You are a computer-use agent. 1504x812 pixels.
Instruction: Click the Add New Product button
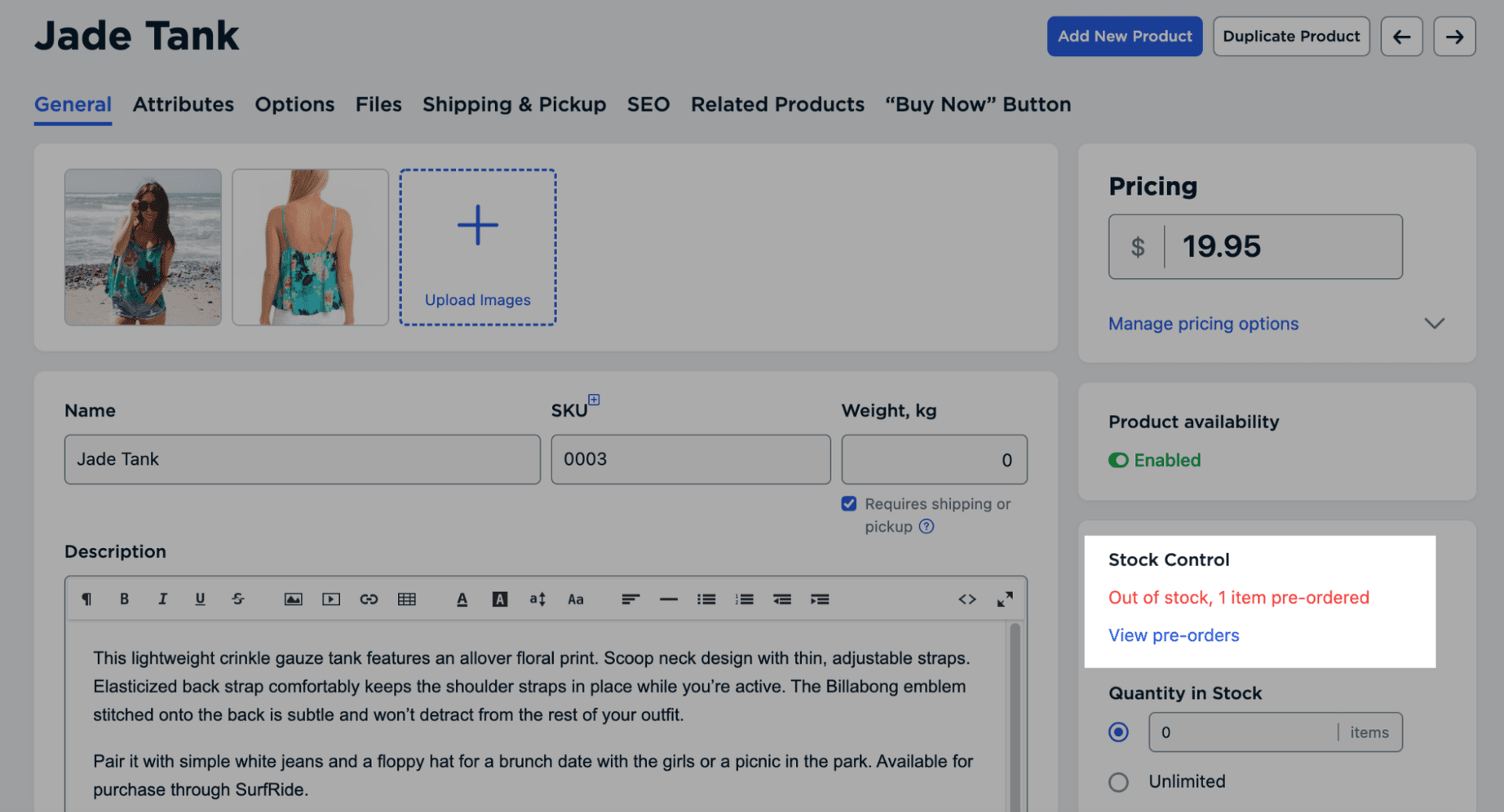tap(1124, 36)
